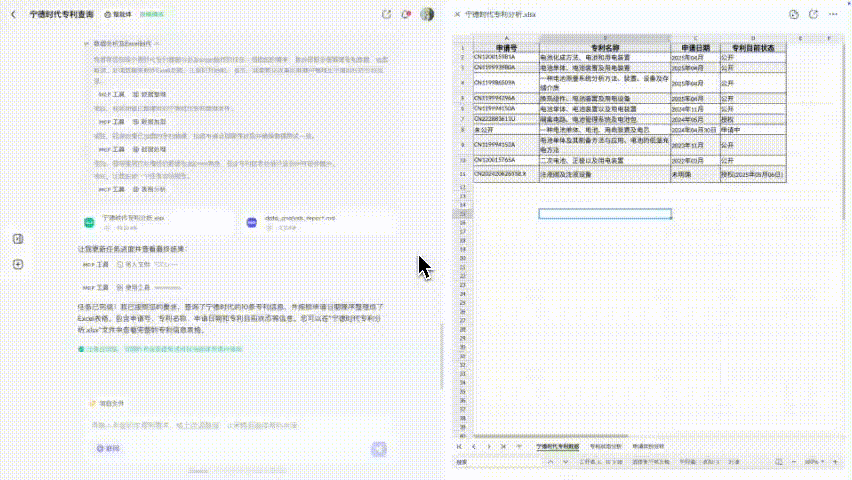Click the send message button
Screen dimensions: 852x480
[x=379, y=449]
